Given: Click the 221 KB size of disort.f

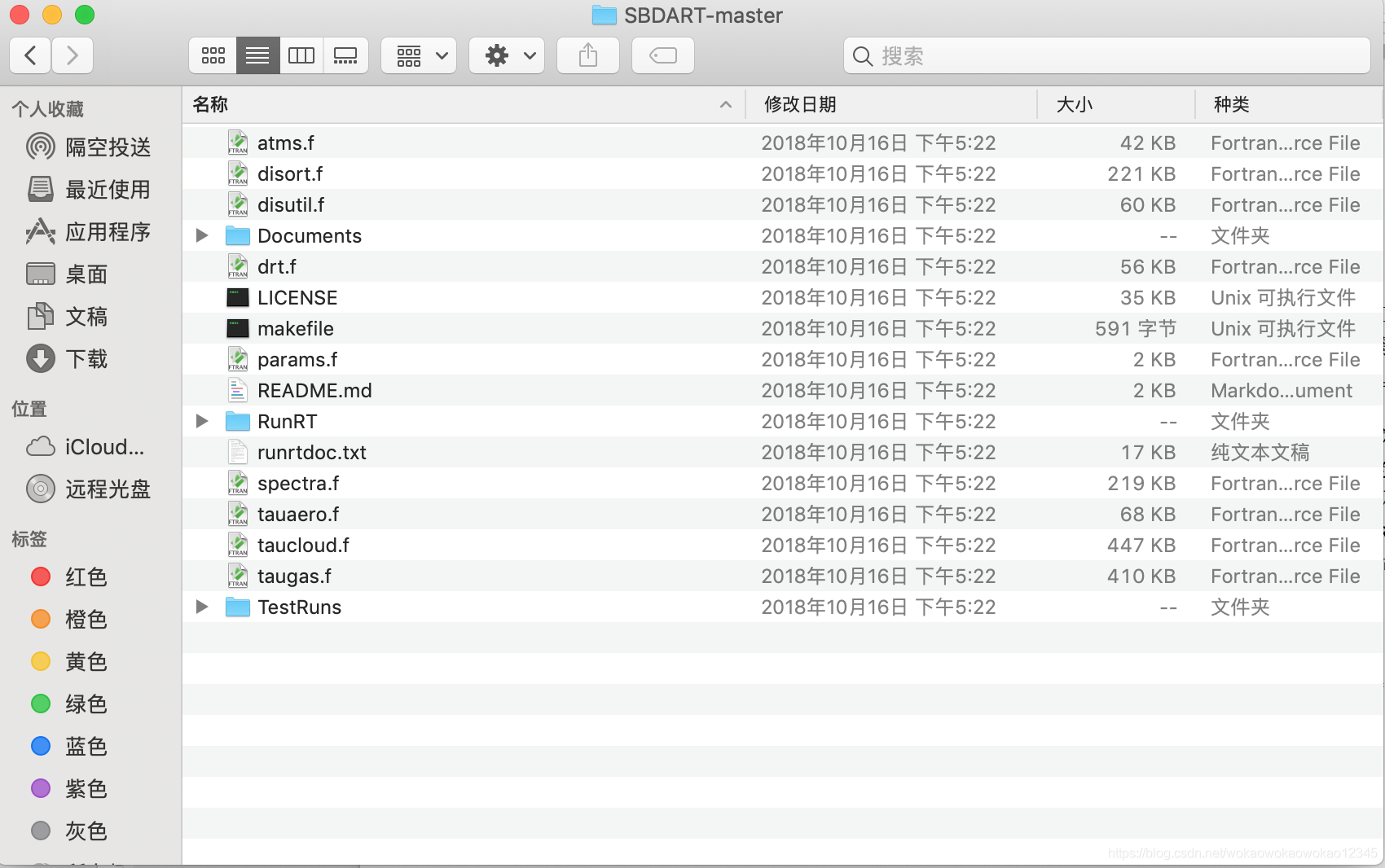Looking at the screenshot, I should tap(1141, 174).
